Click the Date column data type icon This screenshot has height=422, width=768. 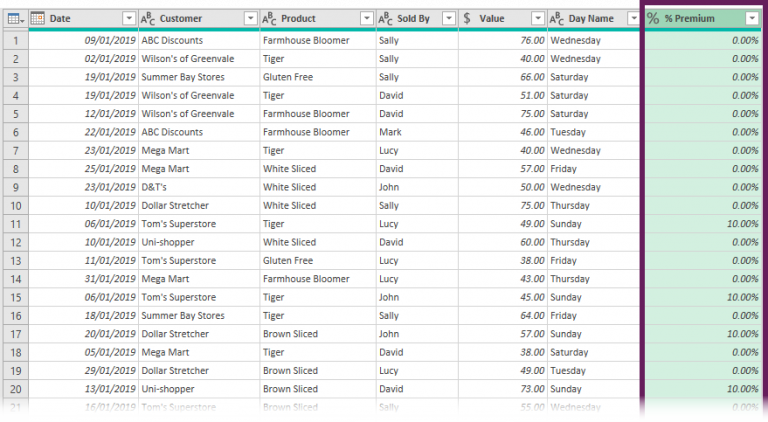click(38, 19)
